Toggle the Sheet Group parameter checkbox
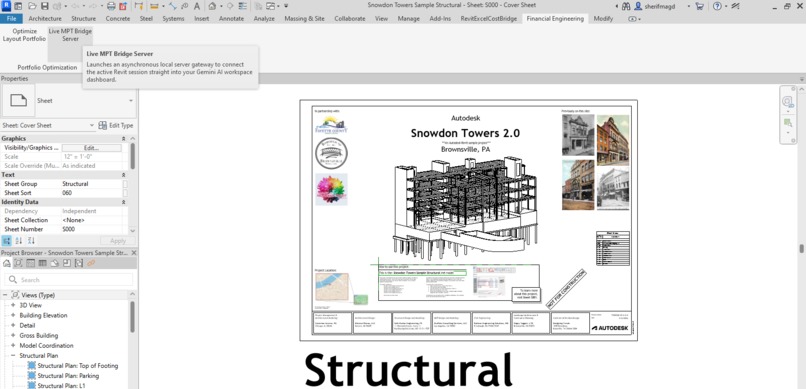806x389 pixels. coord(125,184)
